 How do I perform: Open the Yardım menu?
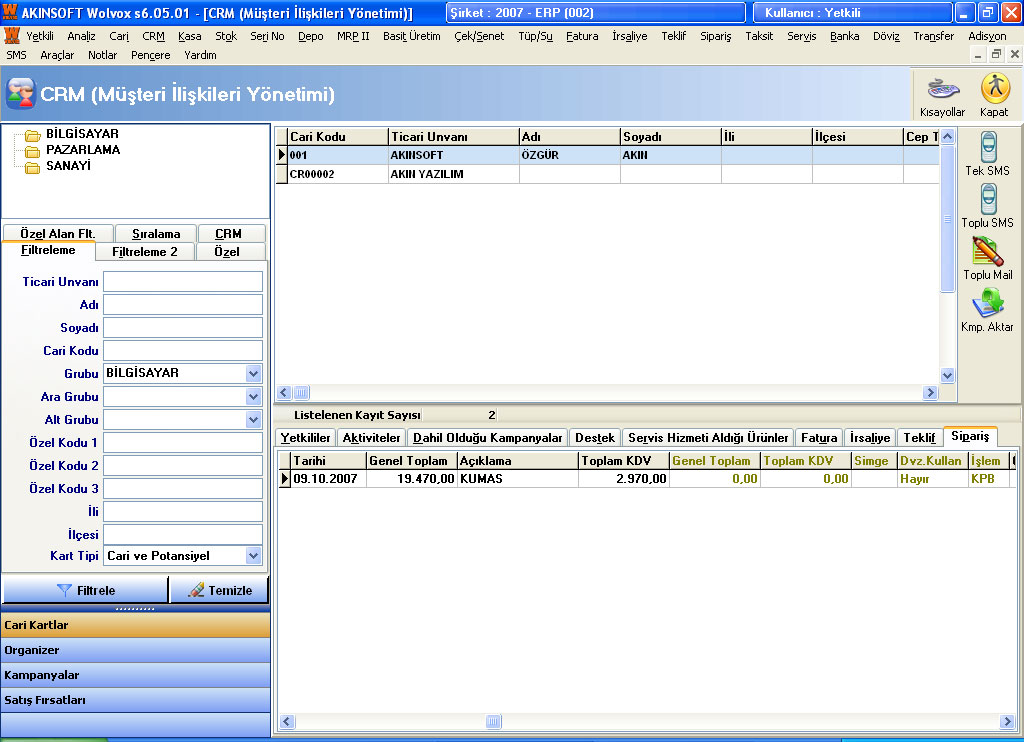[x=200, y=56]
